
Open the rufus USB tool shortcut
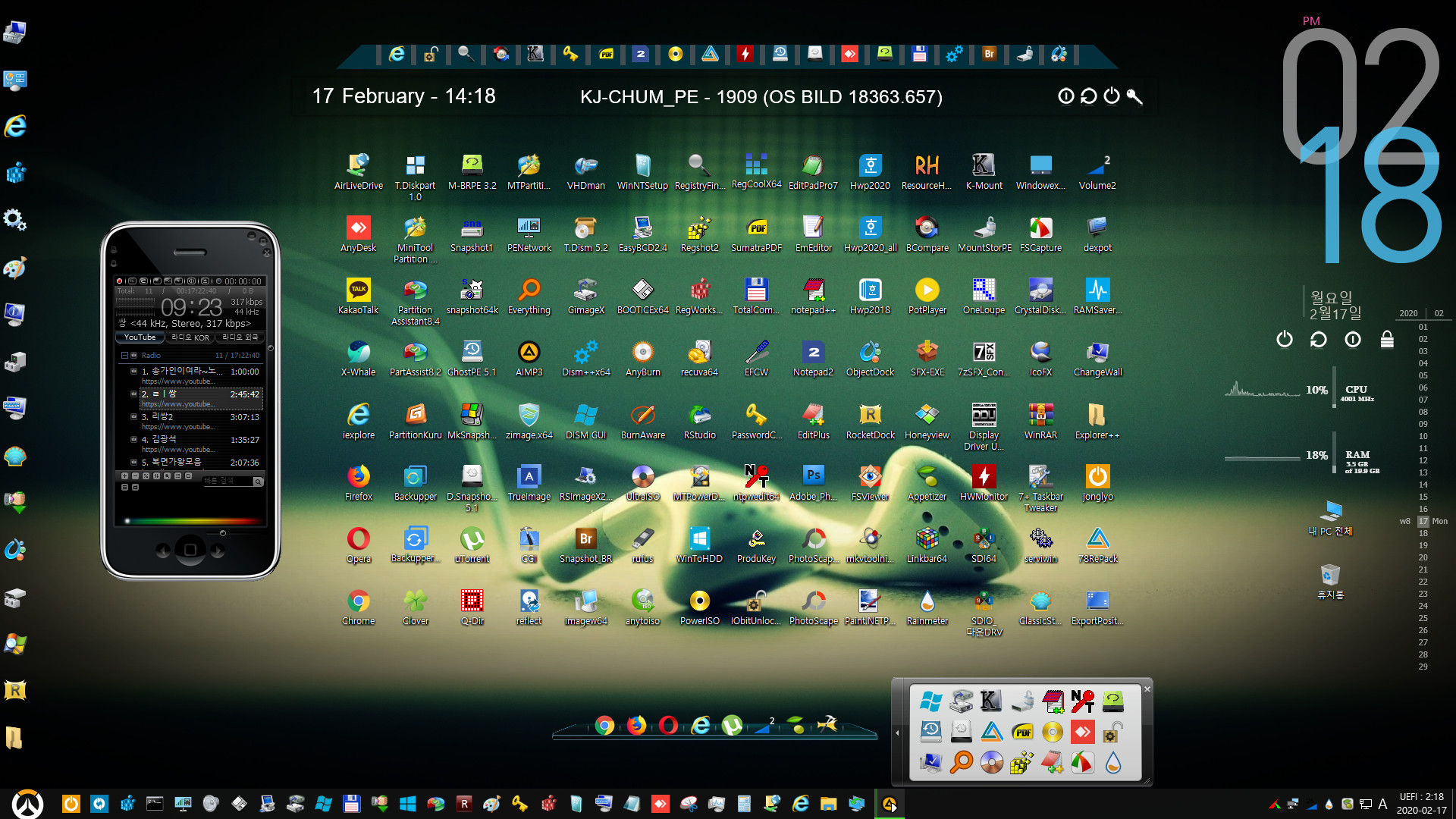[642, 545]
